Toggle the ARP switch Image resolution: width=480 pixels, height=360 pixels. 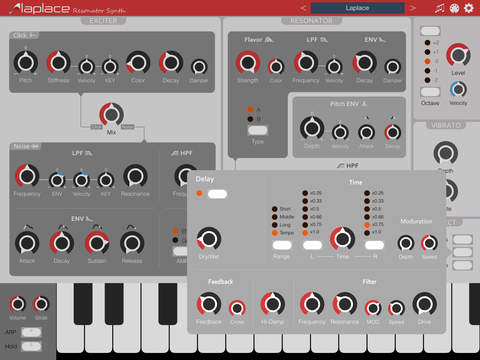click(x=31, y=332)
